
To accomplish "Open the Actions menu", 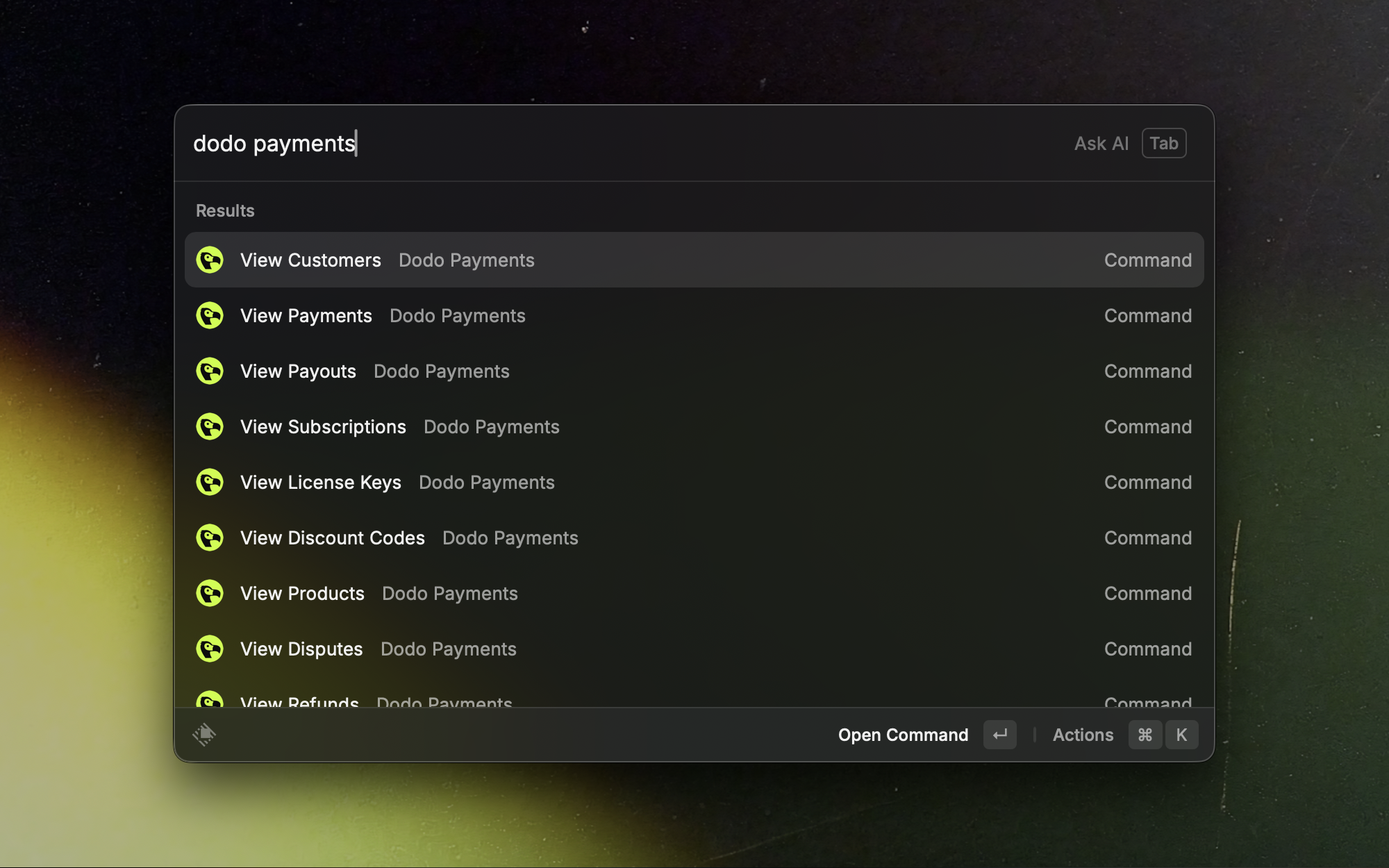I will [x=1083, y=735].
